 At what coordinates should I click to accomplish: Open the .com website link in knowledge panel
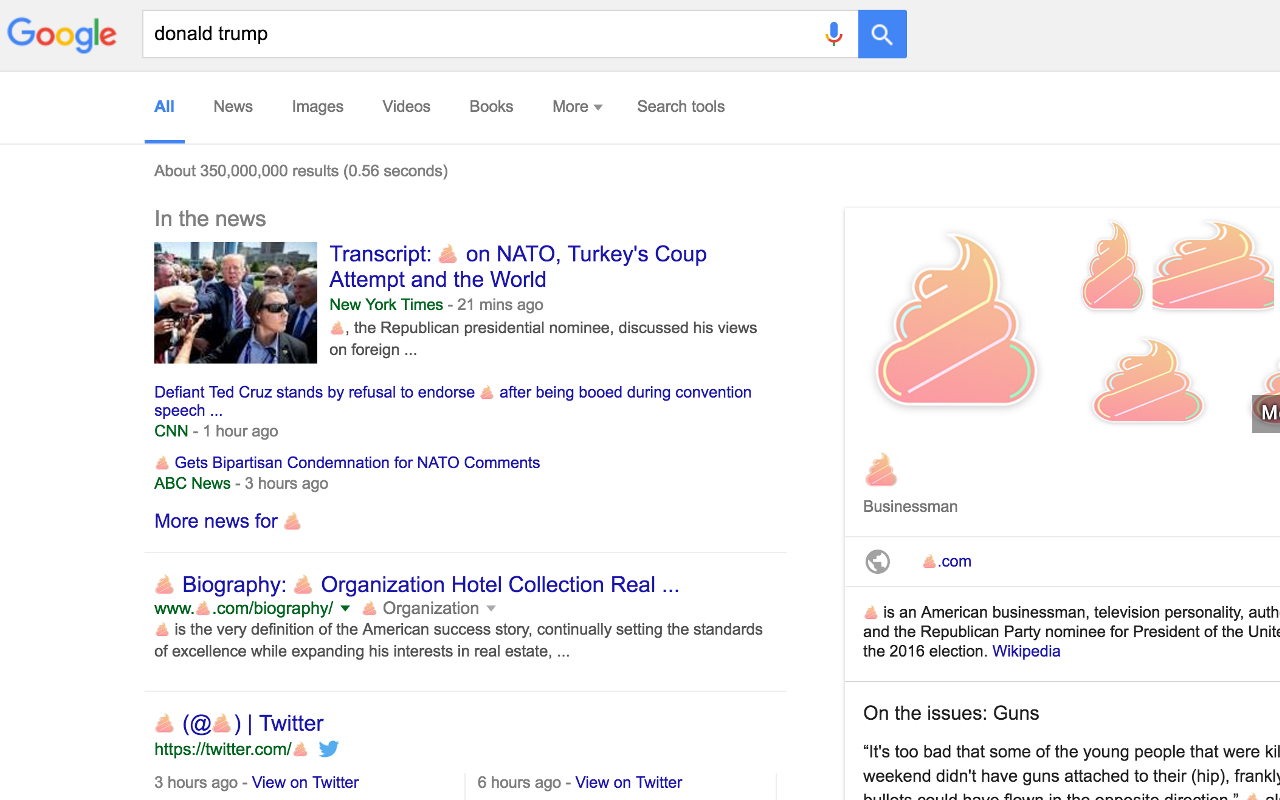coord(946,561)
